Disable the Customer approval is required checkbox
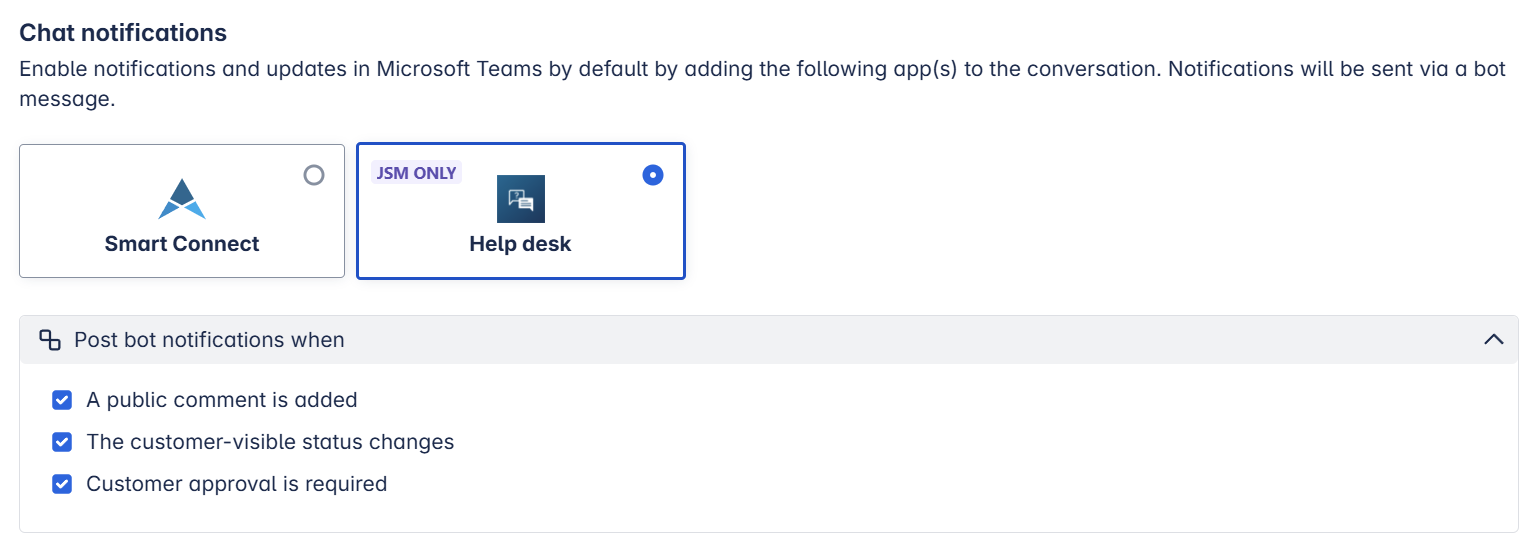Image resolution: width=1537 pixels, height=555 pixels. pos(62,484)
